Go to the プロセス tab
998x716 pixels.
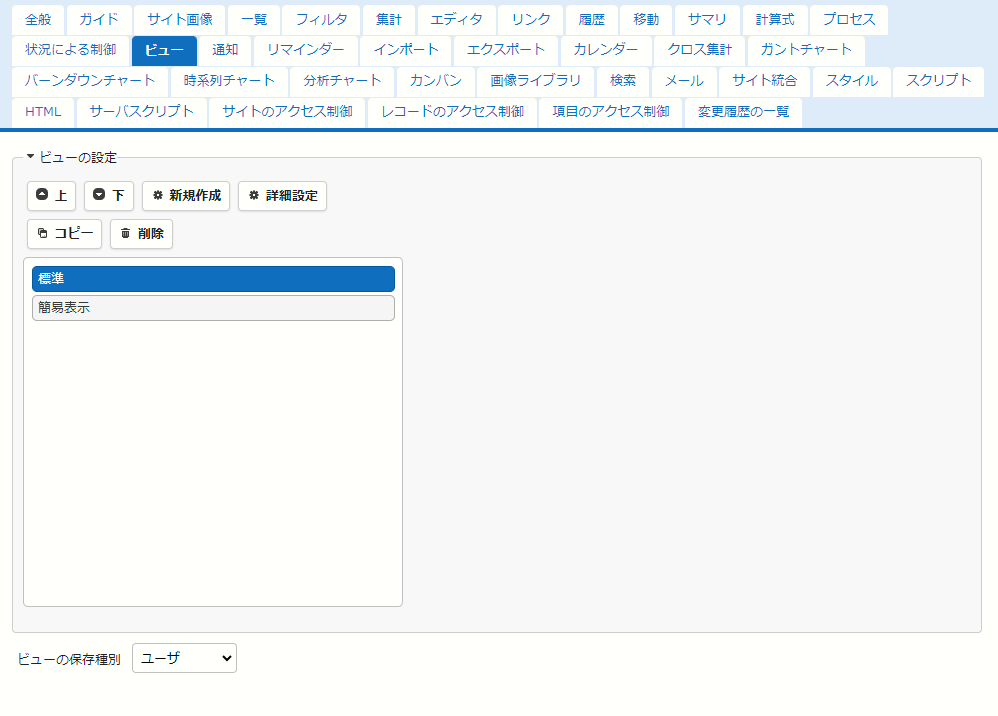(849, 20)
